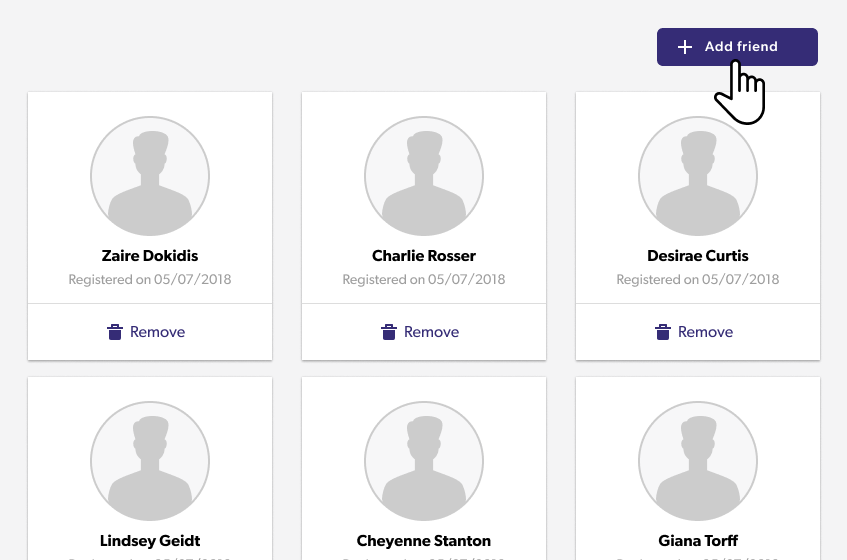This screenshot has width=847, height=560.
Task: Click the Add friend button
Action: tap(737, 47)
